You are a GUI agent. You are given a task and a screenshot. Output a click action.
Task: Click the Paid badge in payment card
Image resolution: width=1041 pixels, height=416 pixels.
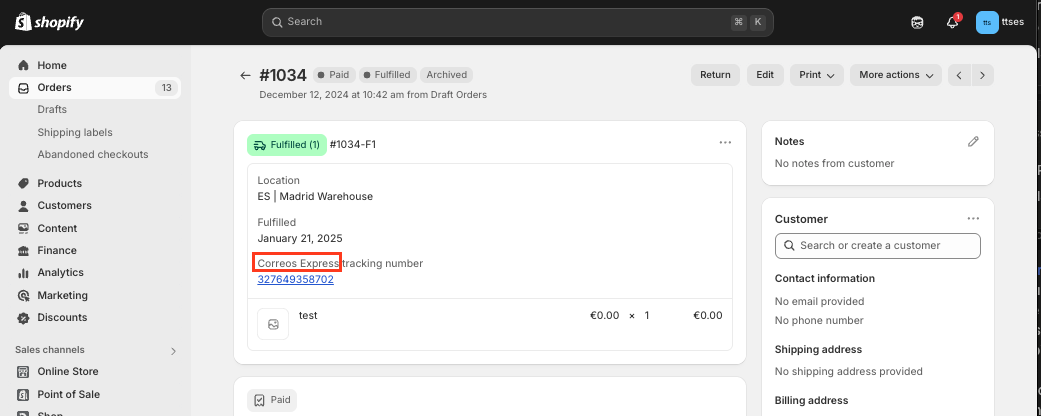pos(272,401)
